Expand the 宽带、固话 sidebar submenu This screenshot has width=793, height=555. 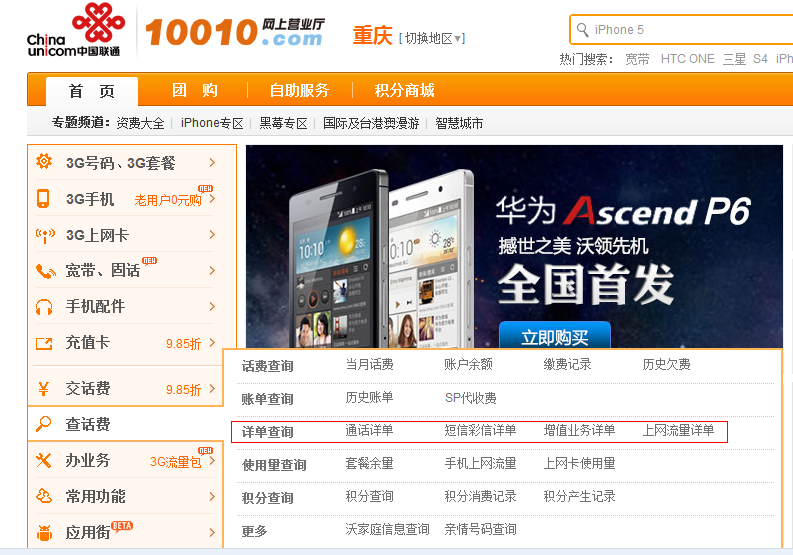click(x=212, y=271)
